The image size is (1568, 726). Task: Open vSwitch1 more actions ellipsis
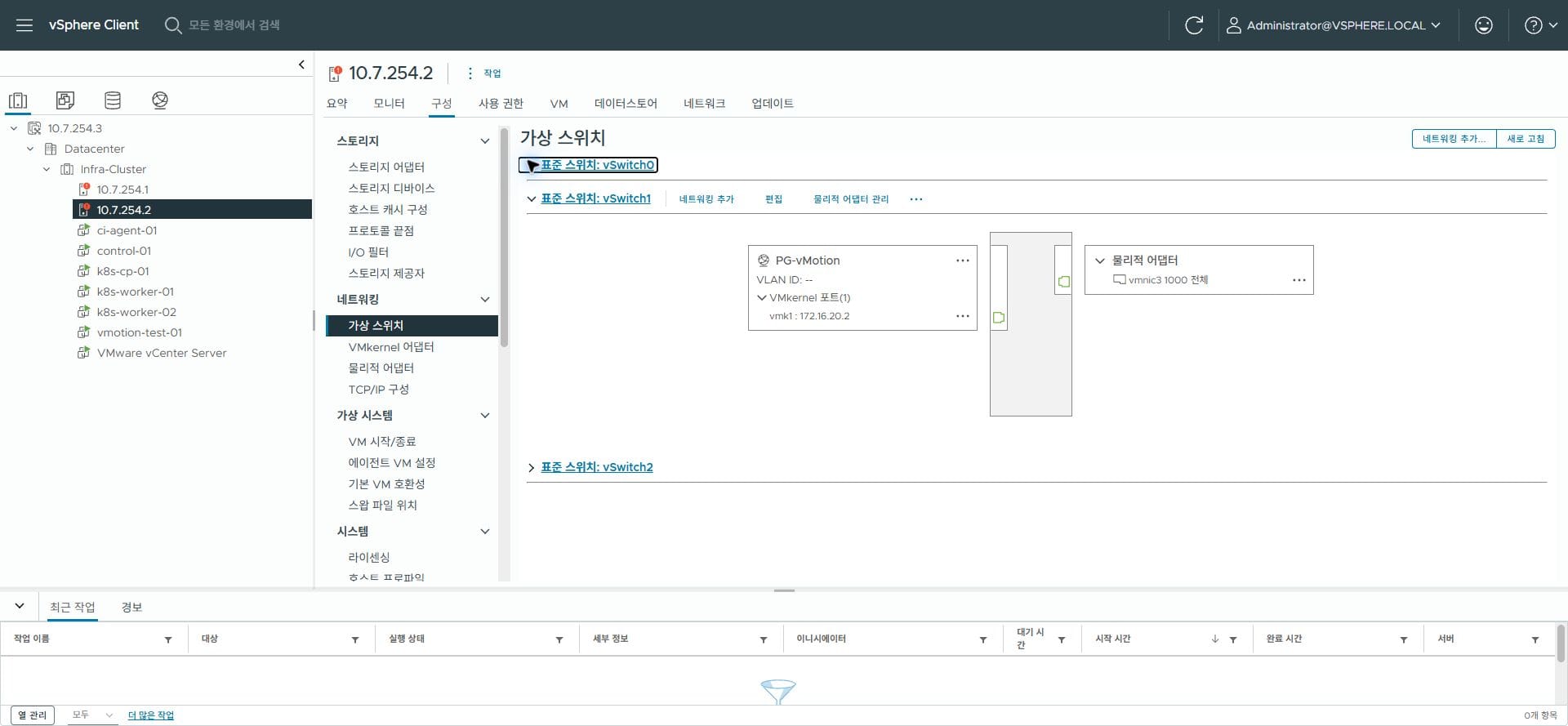coord(916,199)
